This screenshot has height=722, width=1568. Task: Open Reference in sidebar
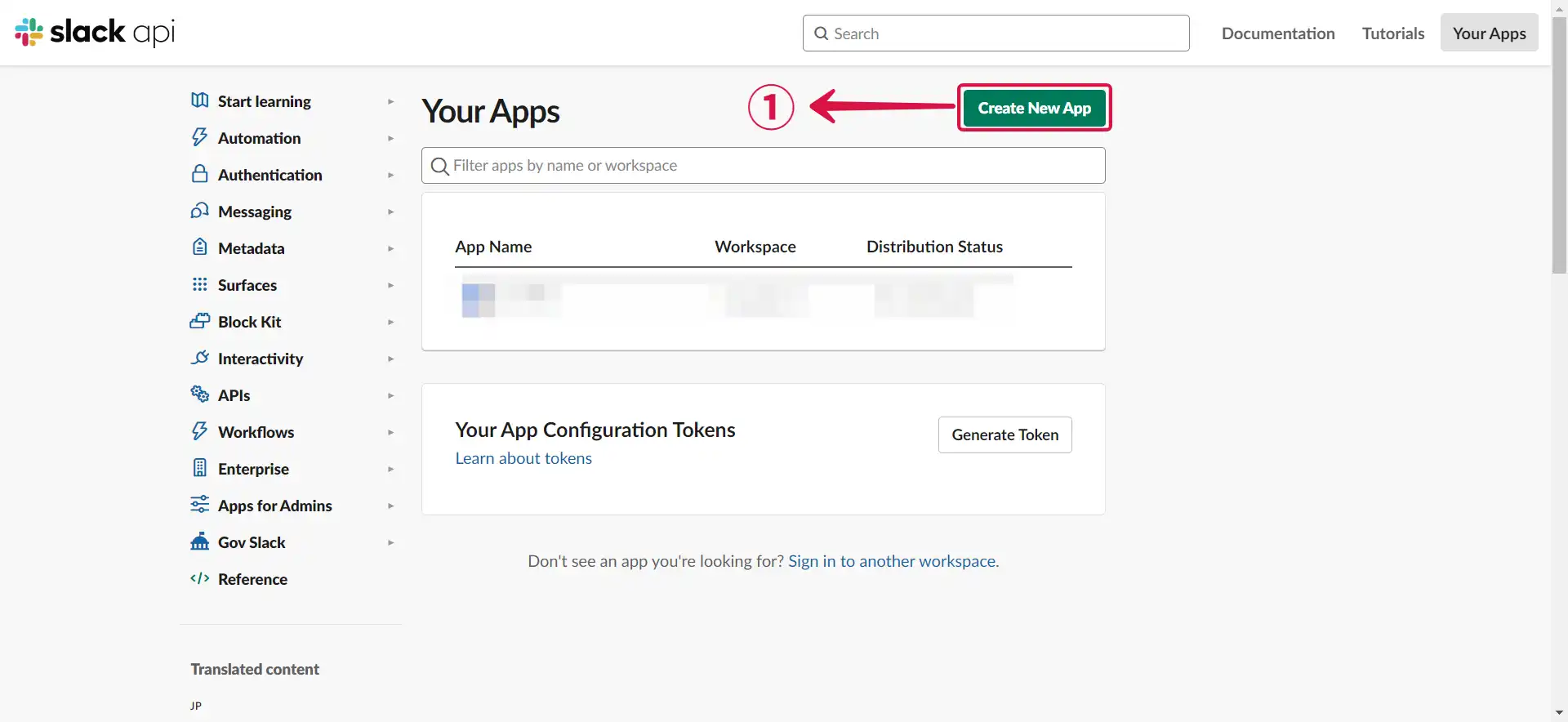click(x=252, y=579)
